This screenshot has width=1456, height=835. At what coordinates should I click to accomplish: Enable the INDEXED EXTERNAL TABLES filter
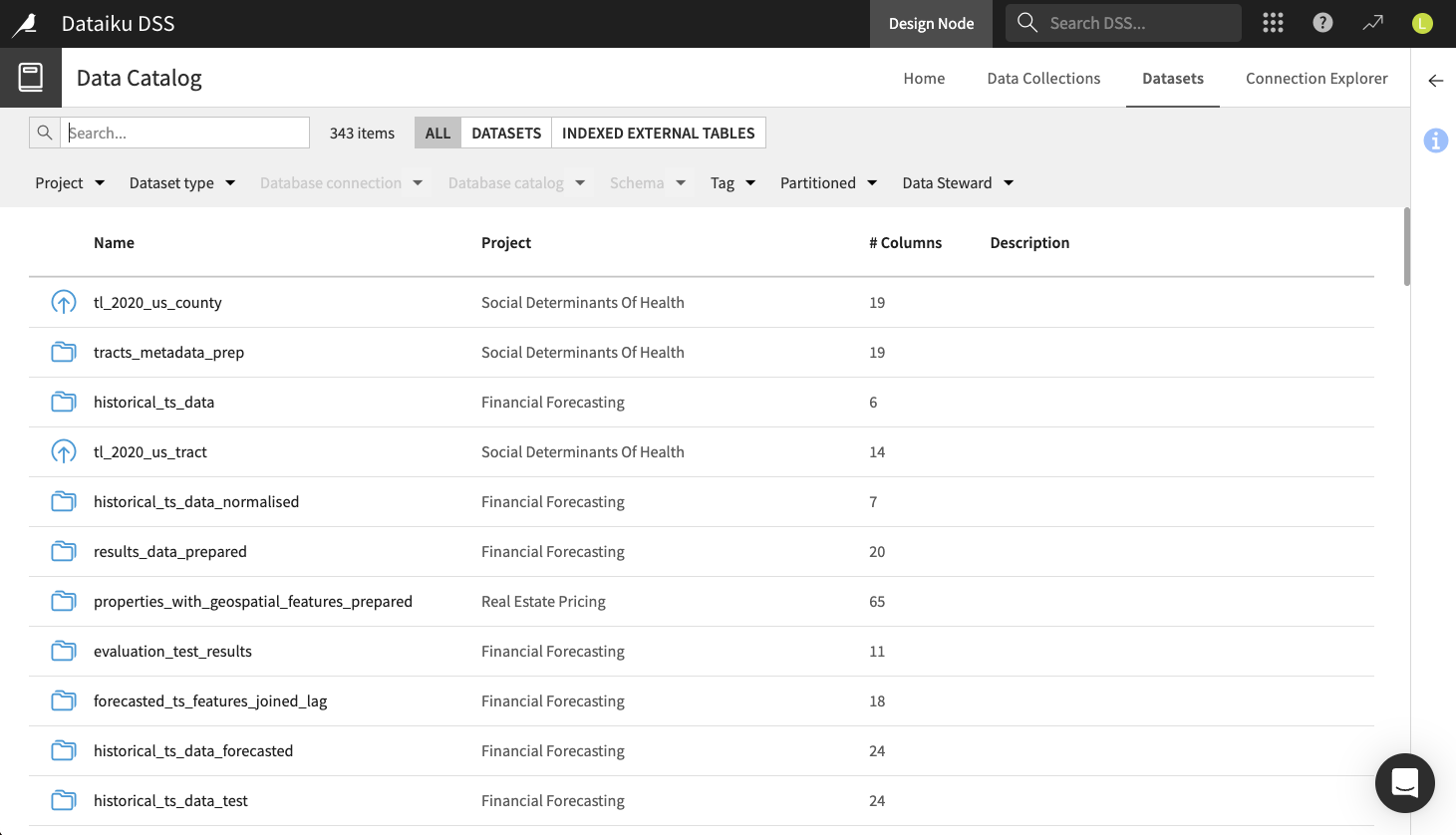pos(658,132)
